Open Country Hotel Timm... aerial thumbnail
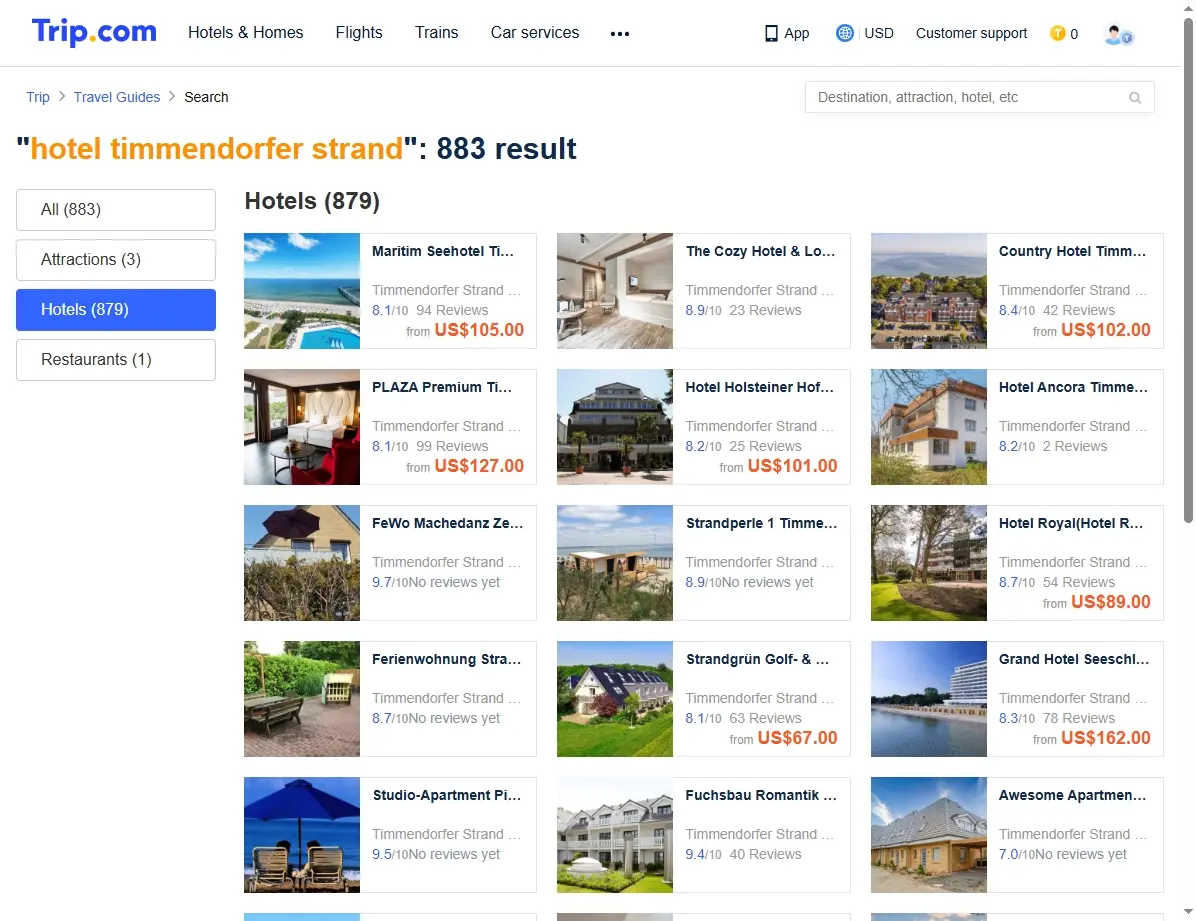The image size is (1196, 921). point(928,291)
